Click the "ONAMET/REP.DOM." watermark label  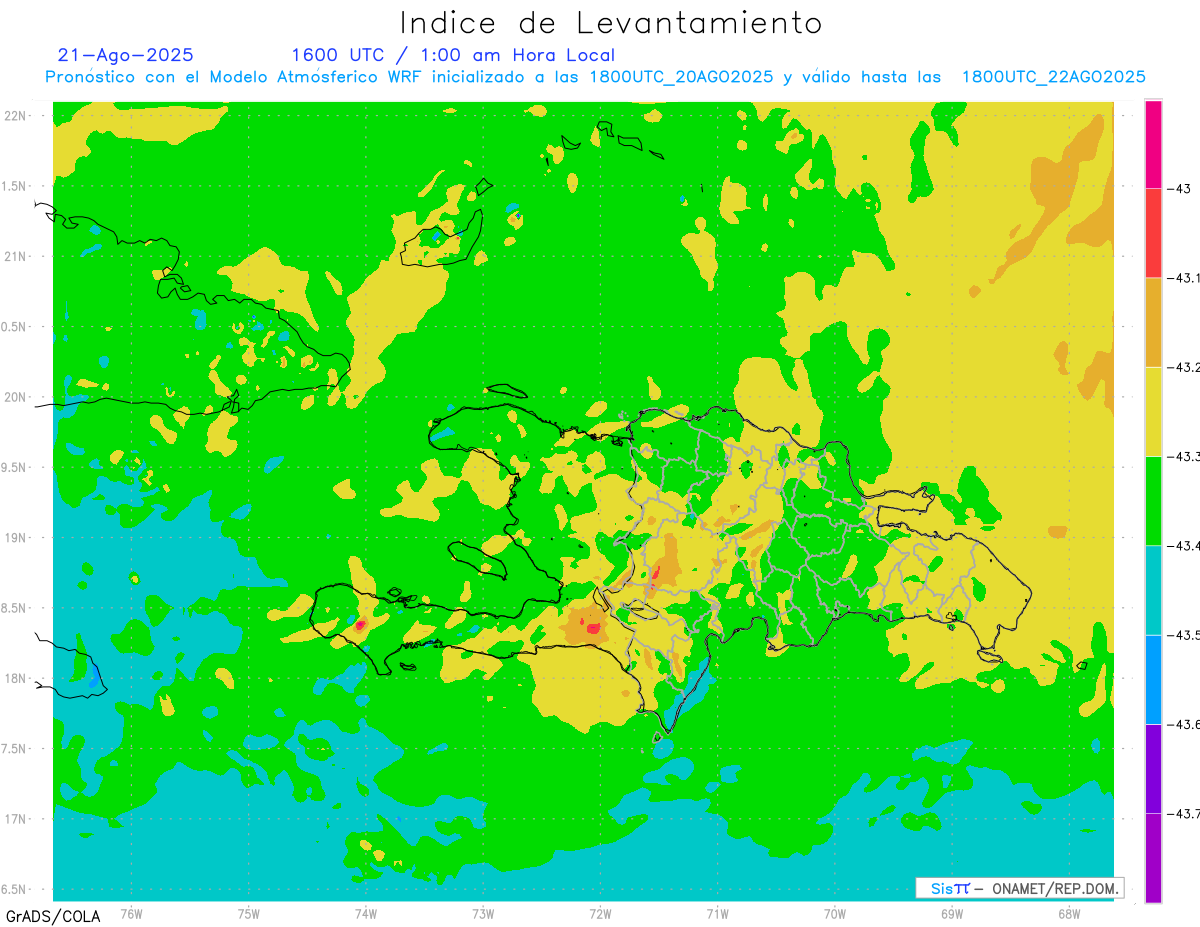pyautogui.click(x=1055, y=888)
